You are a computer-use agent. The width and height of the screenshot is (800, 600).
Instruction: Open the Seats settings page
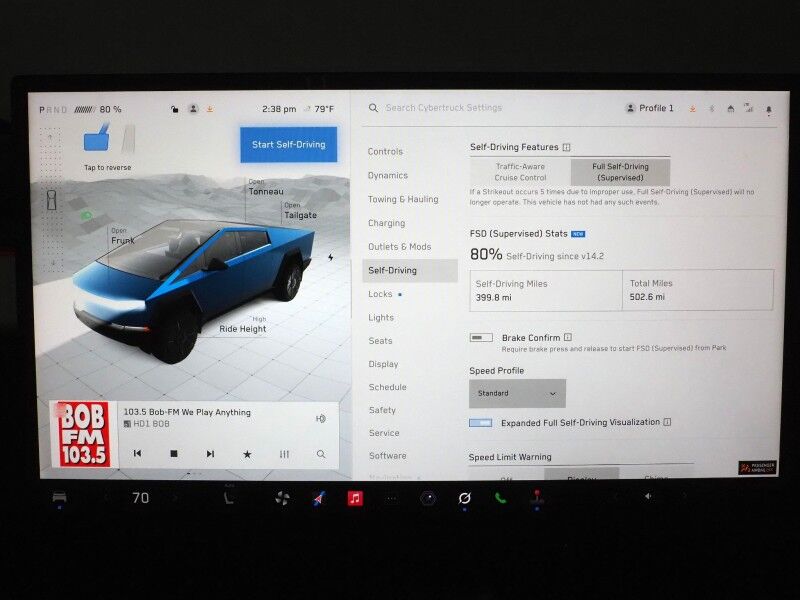pos(381,341)
